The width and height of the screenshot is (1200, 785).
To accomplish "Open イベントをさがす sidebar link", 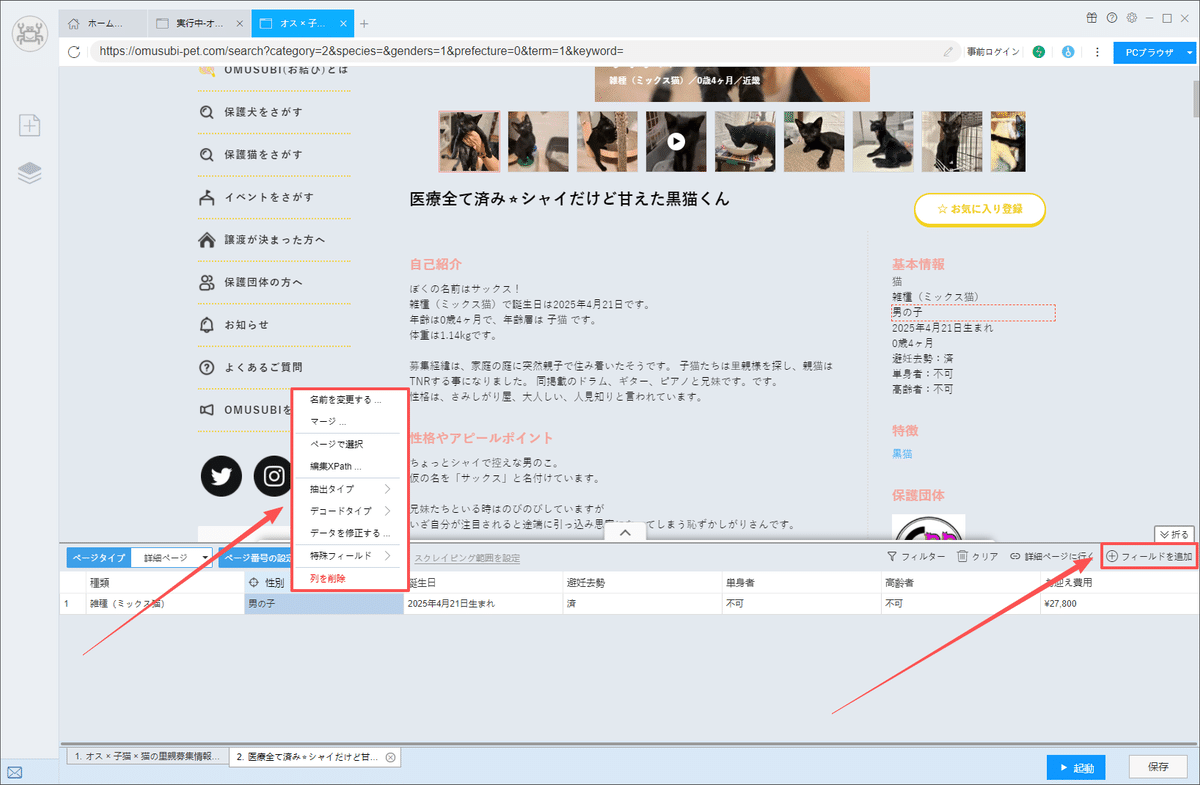I will pos(257,197).
